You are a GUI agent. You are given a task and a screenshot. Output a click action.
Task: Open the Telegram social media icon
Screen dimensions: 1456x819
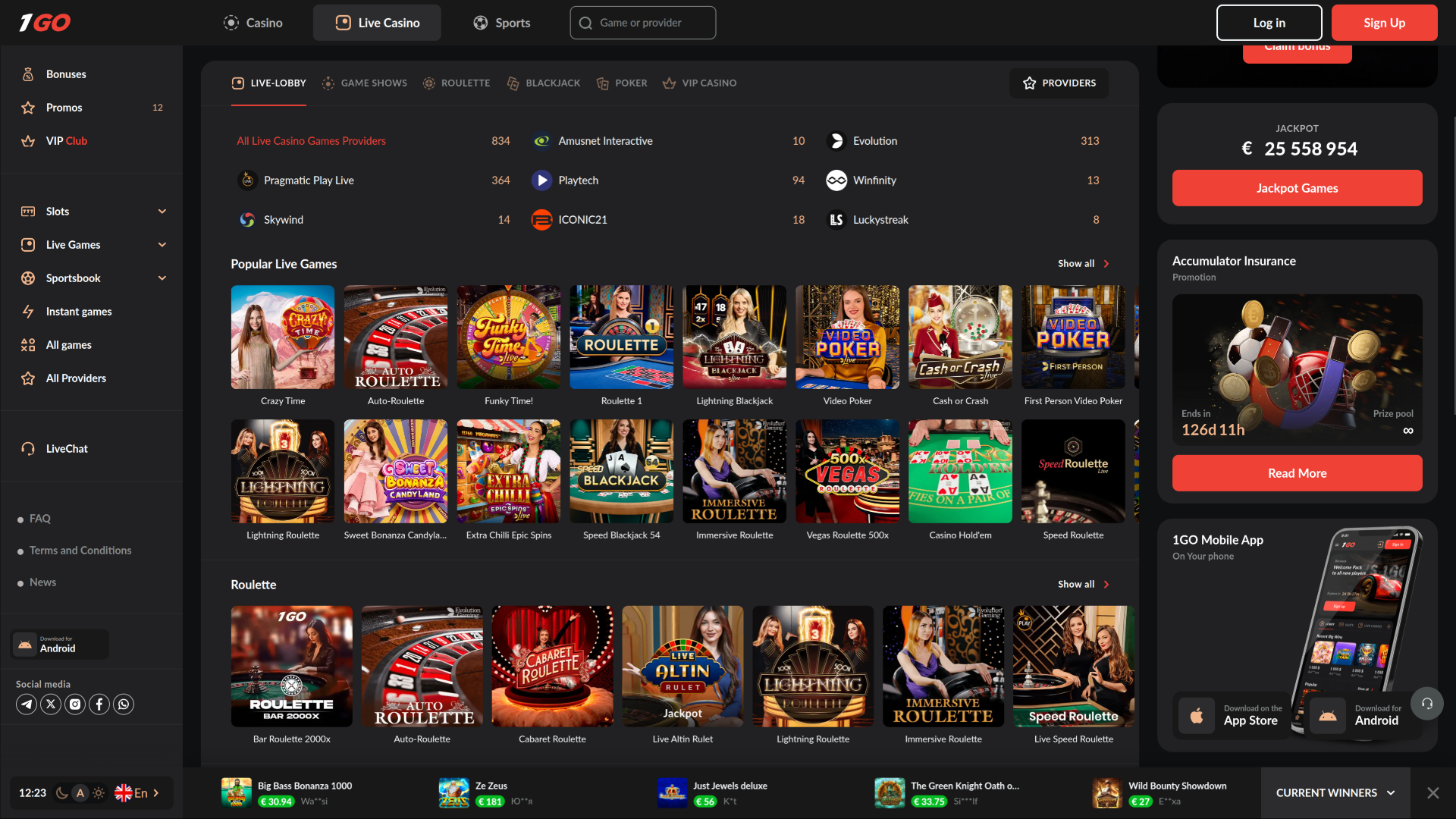click(27, 704)
